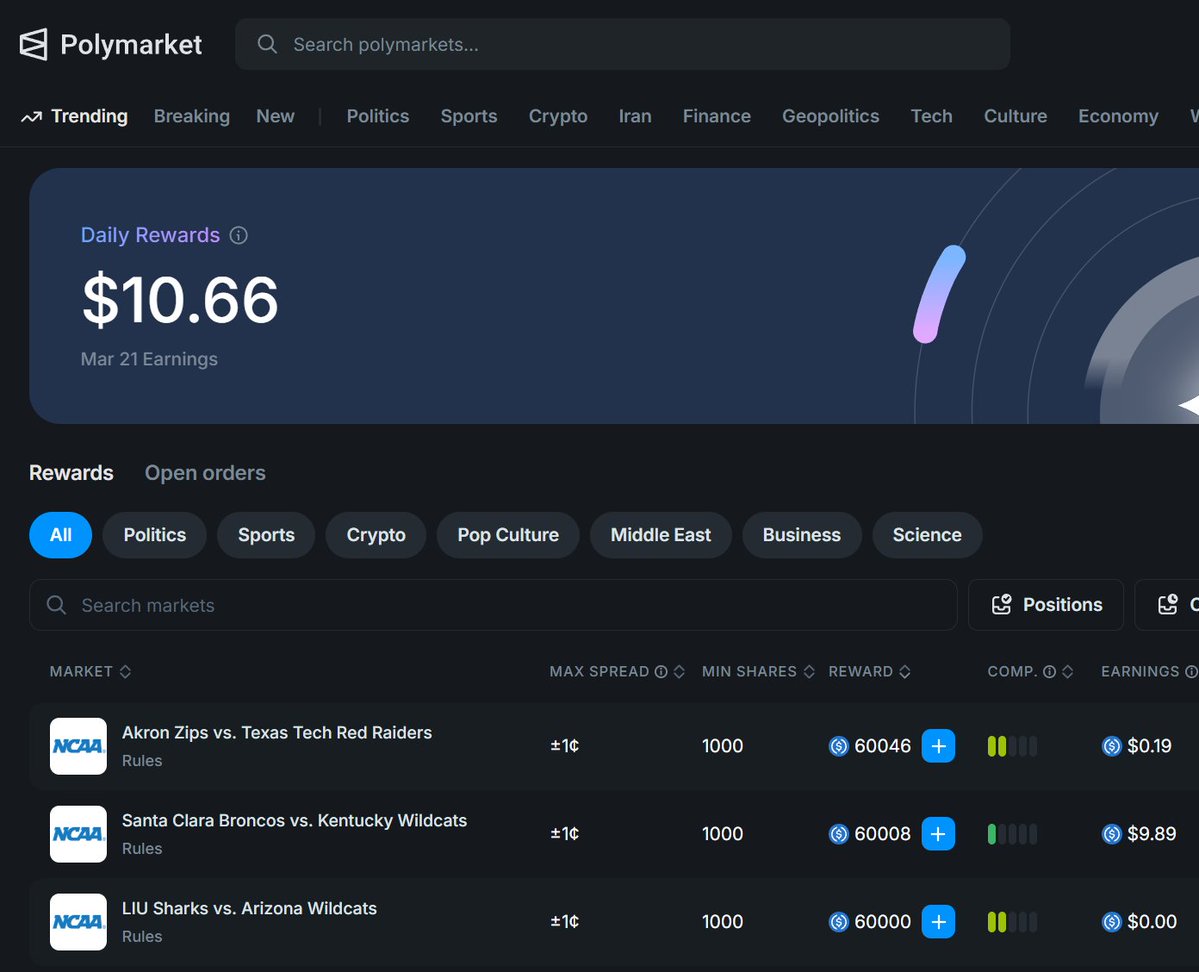Click the NCAA logo for Santa Clara Broncos
Screen dimensions: 1199x972
(78, 834)
